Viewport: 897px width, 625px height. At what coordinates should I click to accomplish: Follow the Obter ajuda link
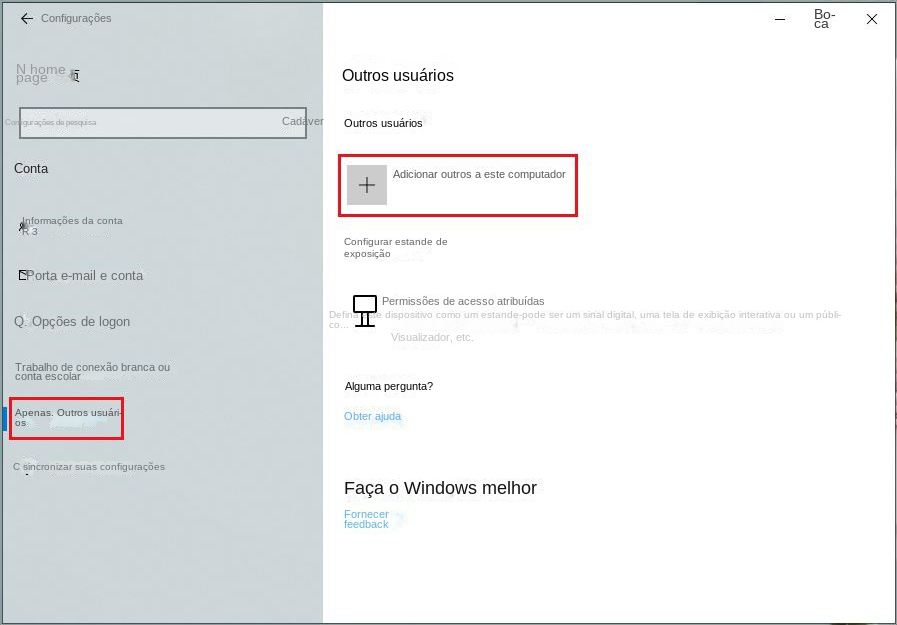372,416
